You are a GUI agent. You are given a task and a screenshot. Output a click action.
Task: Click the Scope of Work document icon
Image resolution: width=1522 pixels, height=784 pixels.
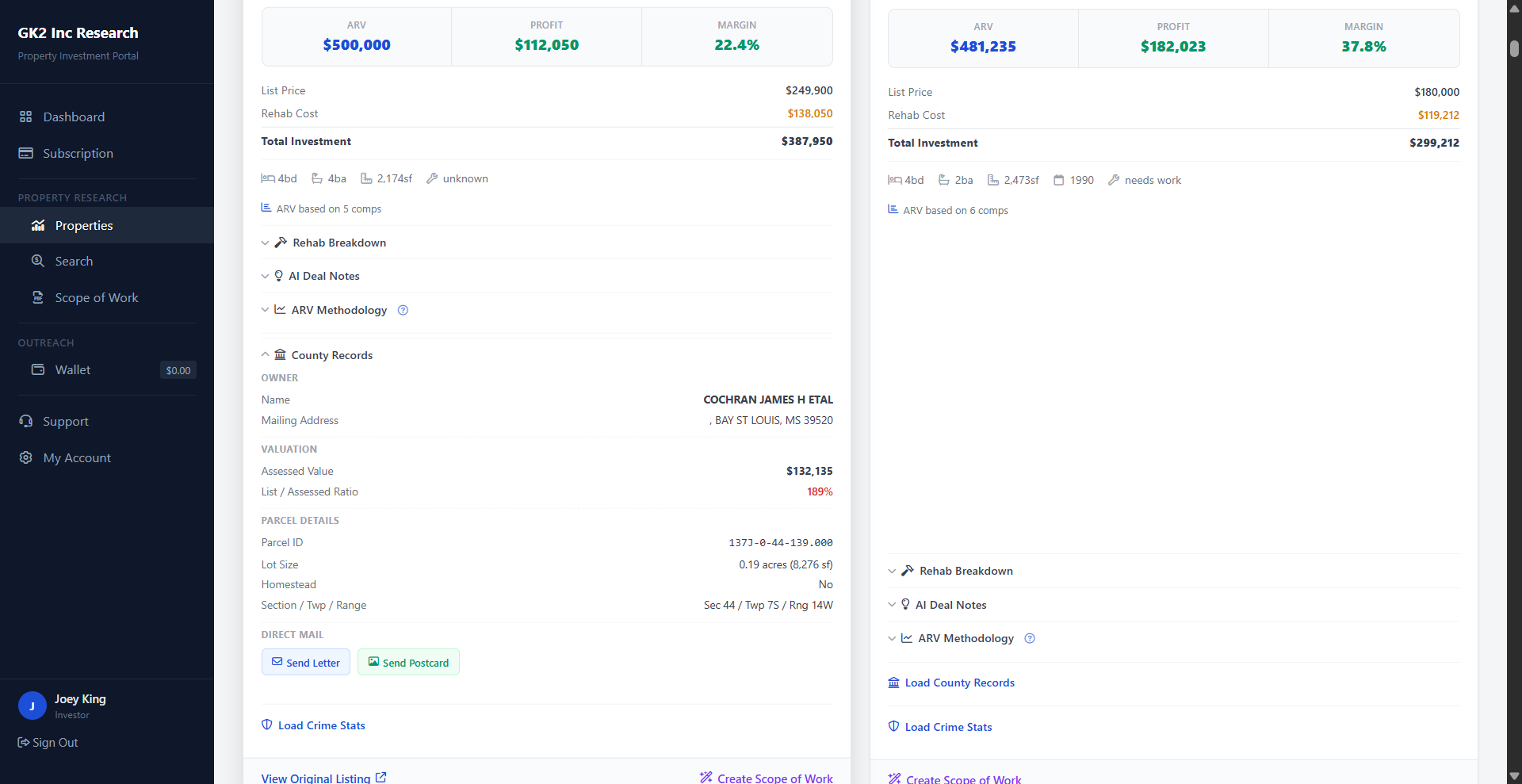click(x=37, y=297)
